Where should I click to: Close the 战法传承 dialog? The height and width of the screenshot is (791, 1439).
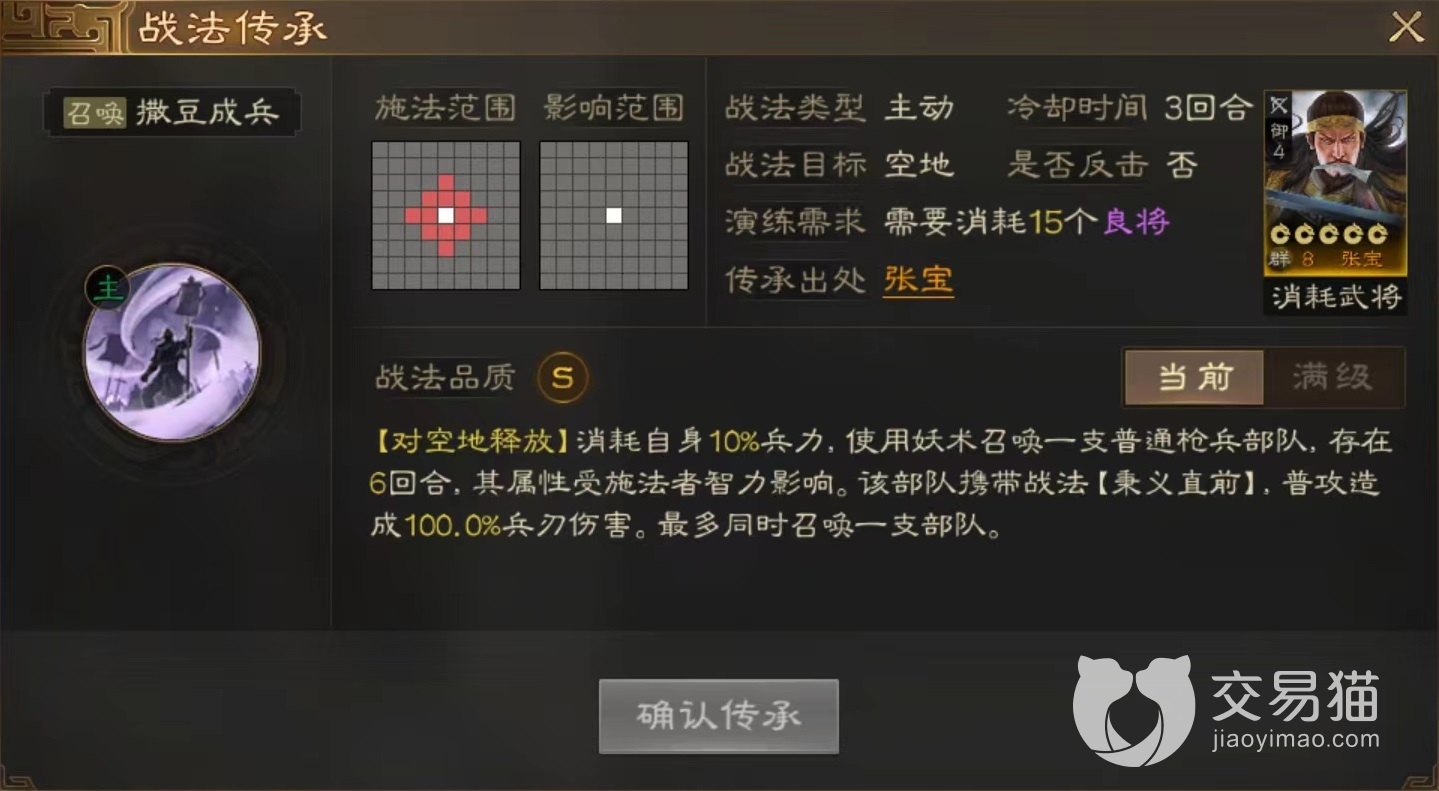(x=1405, y=27)
